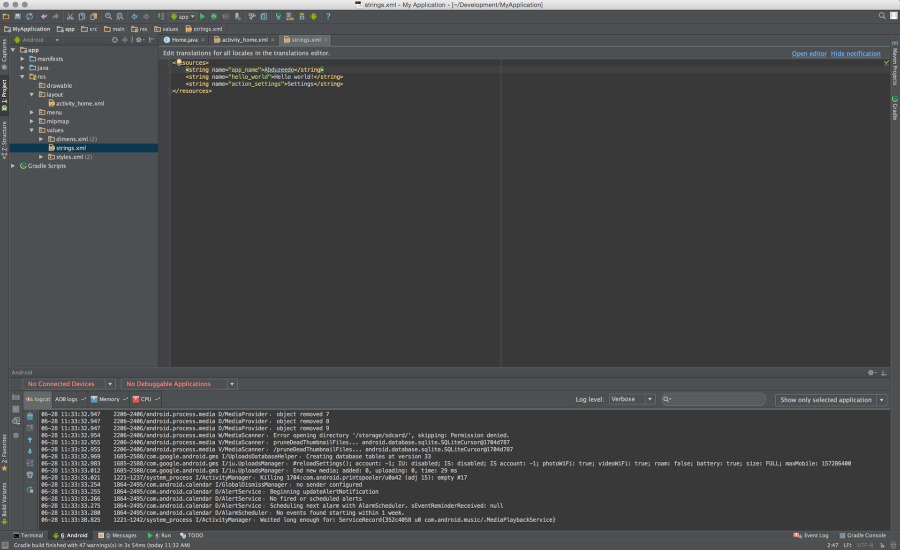Open the Android Device Monitor icon
900x550 pixels.
click(313, 17)
